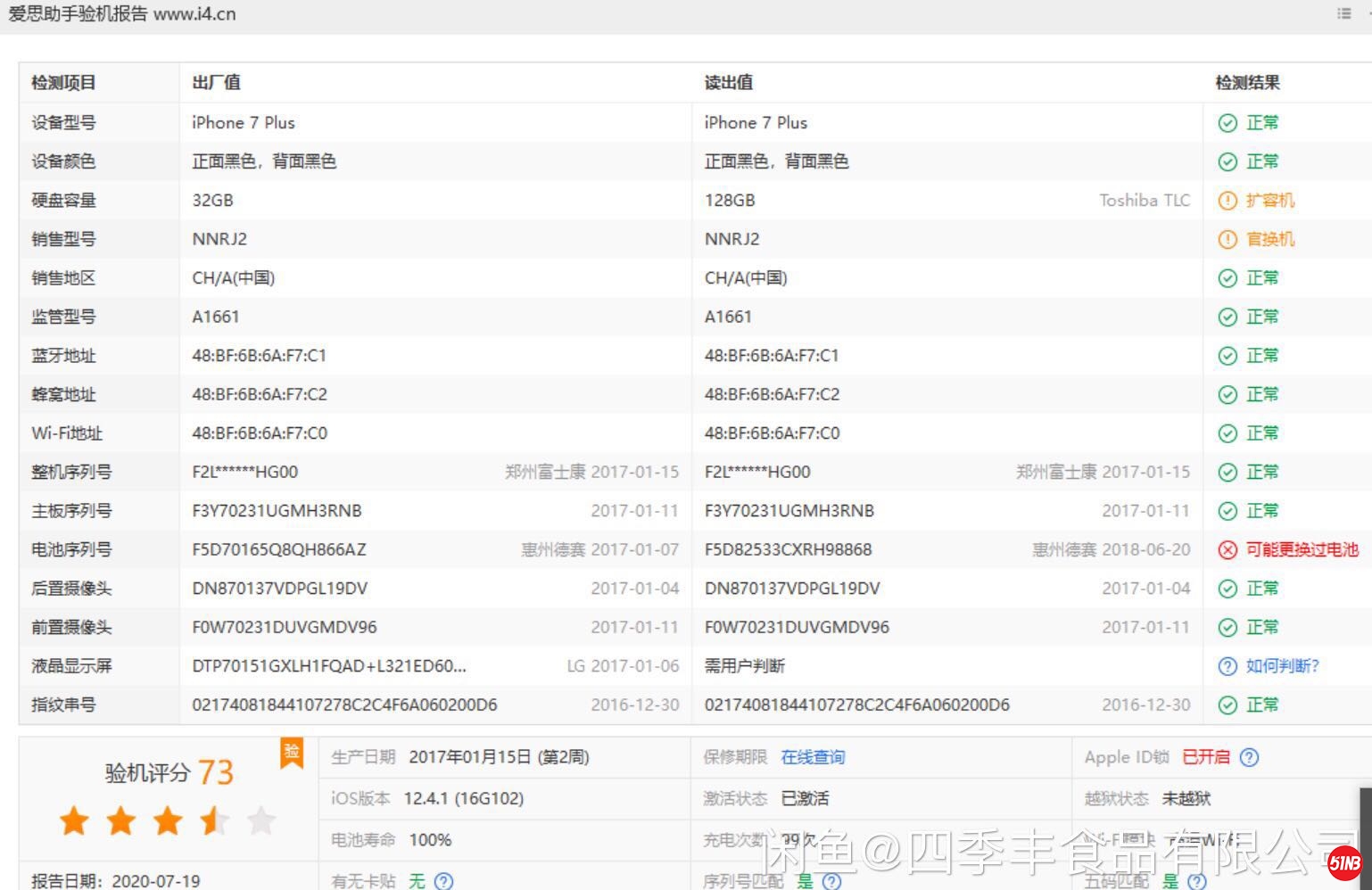Click the help icon beside Apple ID锁
Viewport: 1372px width, 890px height.
[x=1250, y=757]
